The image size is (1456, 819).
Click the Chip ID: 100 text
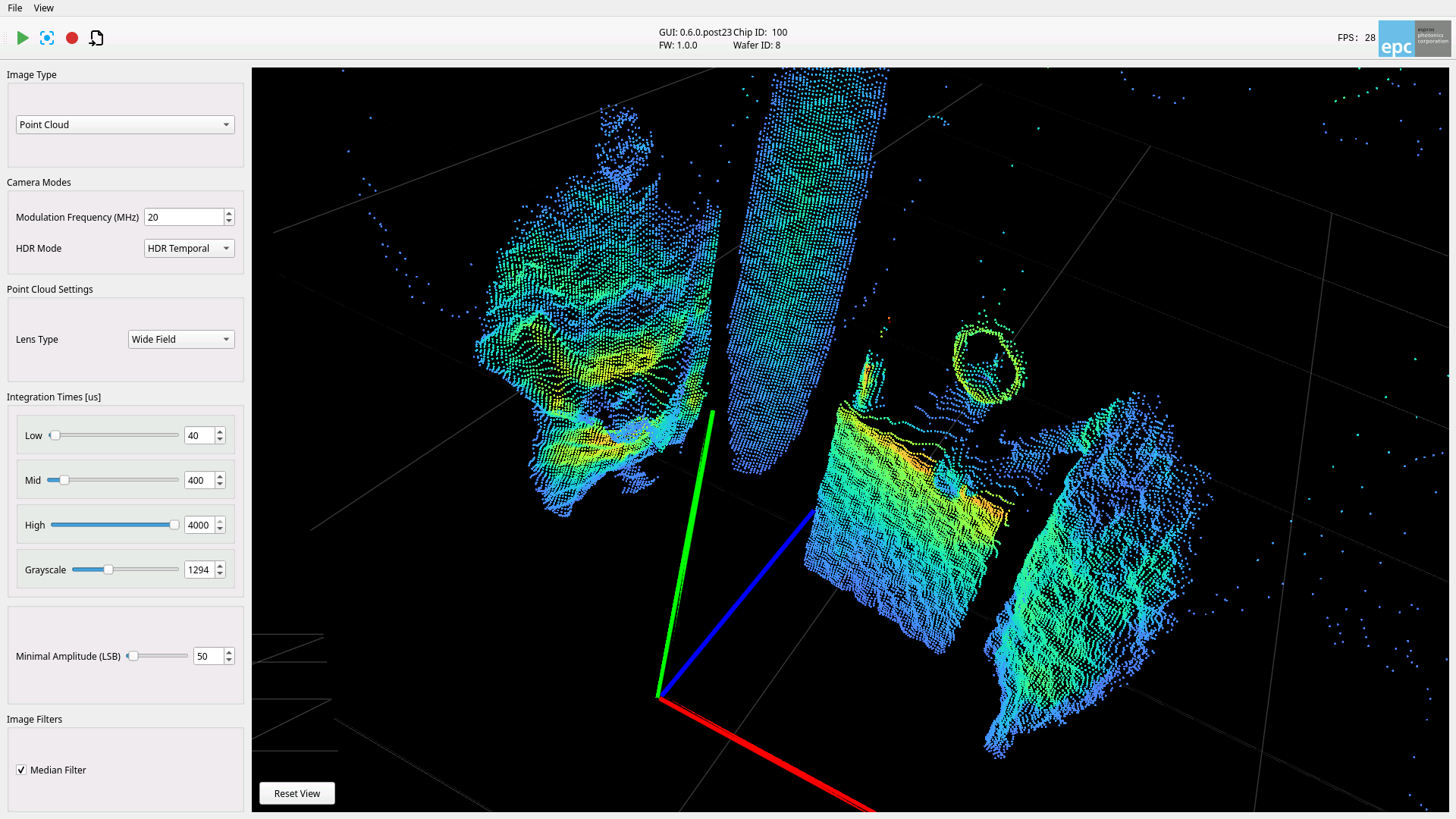pyautogui.click(x=761, y=32)
